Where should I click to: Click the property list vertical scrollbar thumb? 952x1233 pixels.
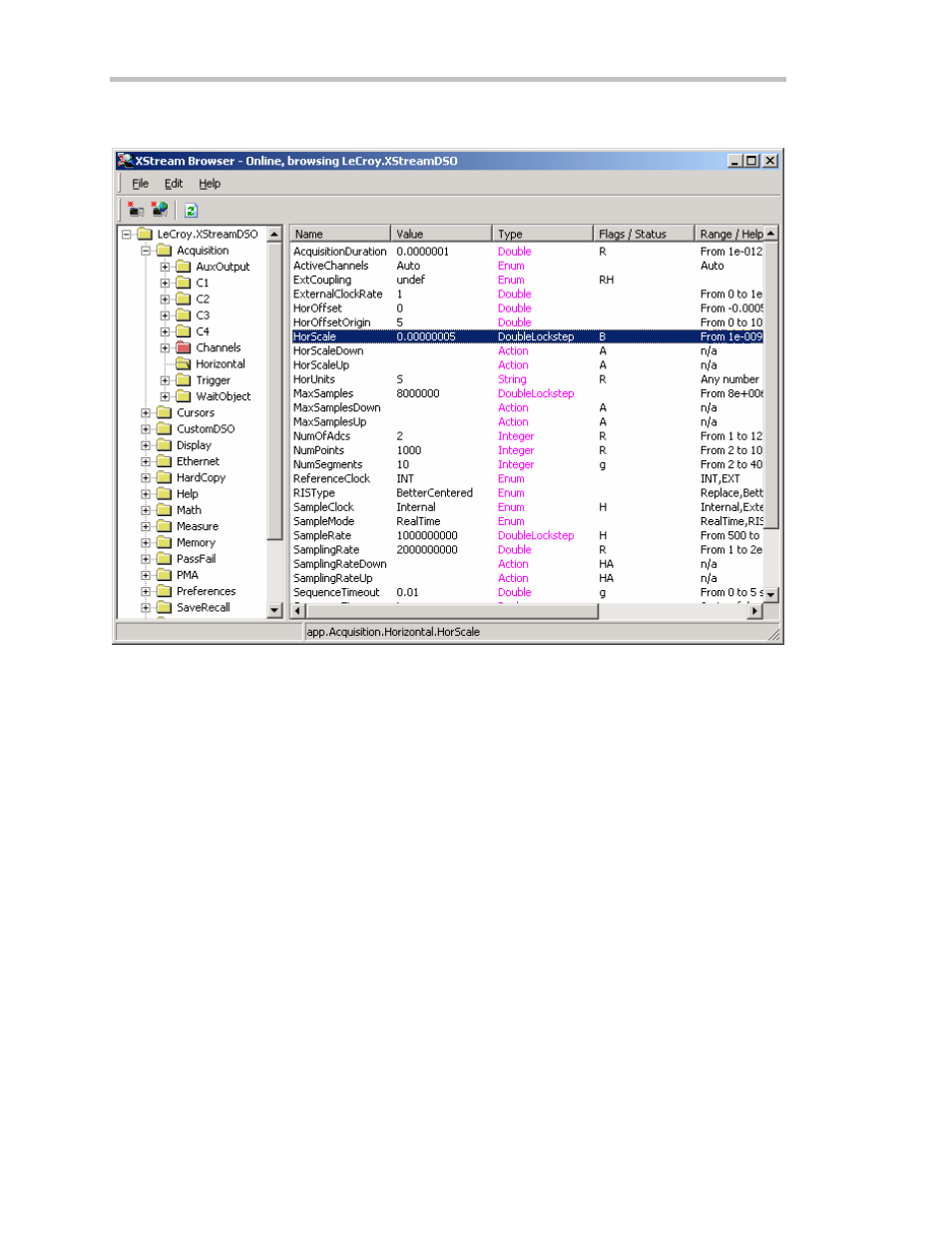[771, 384]
